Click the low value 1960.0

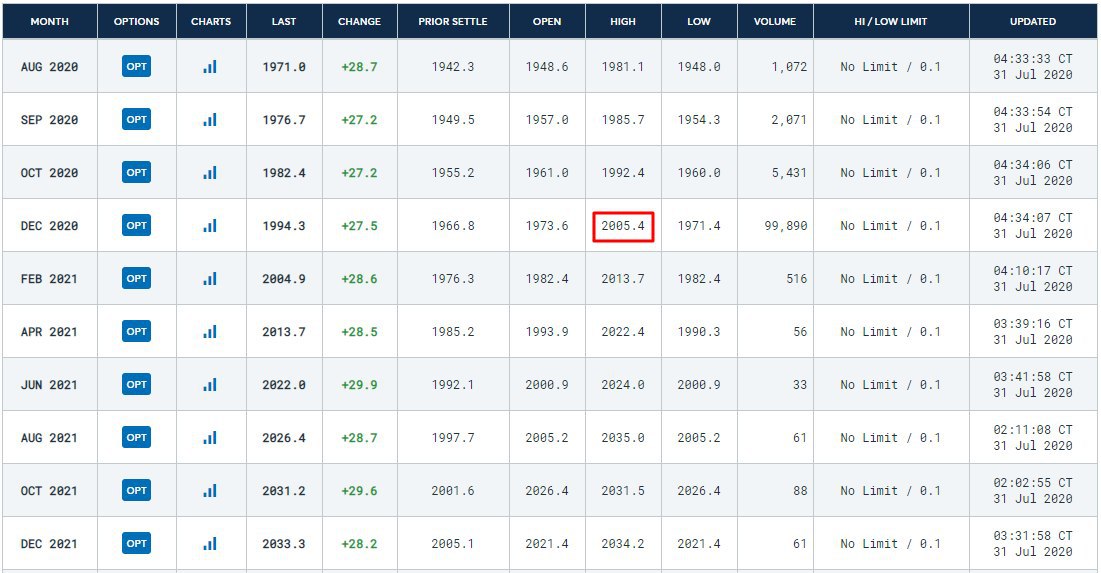(699, 173)
